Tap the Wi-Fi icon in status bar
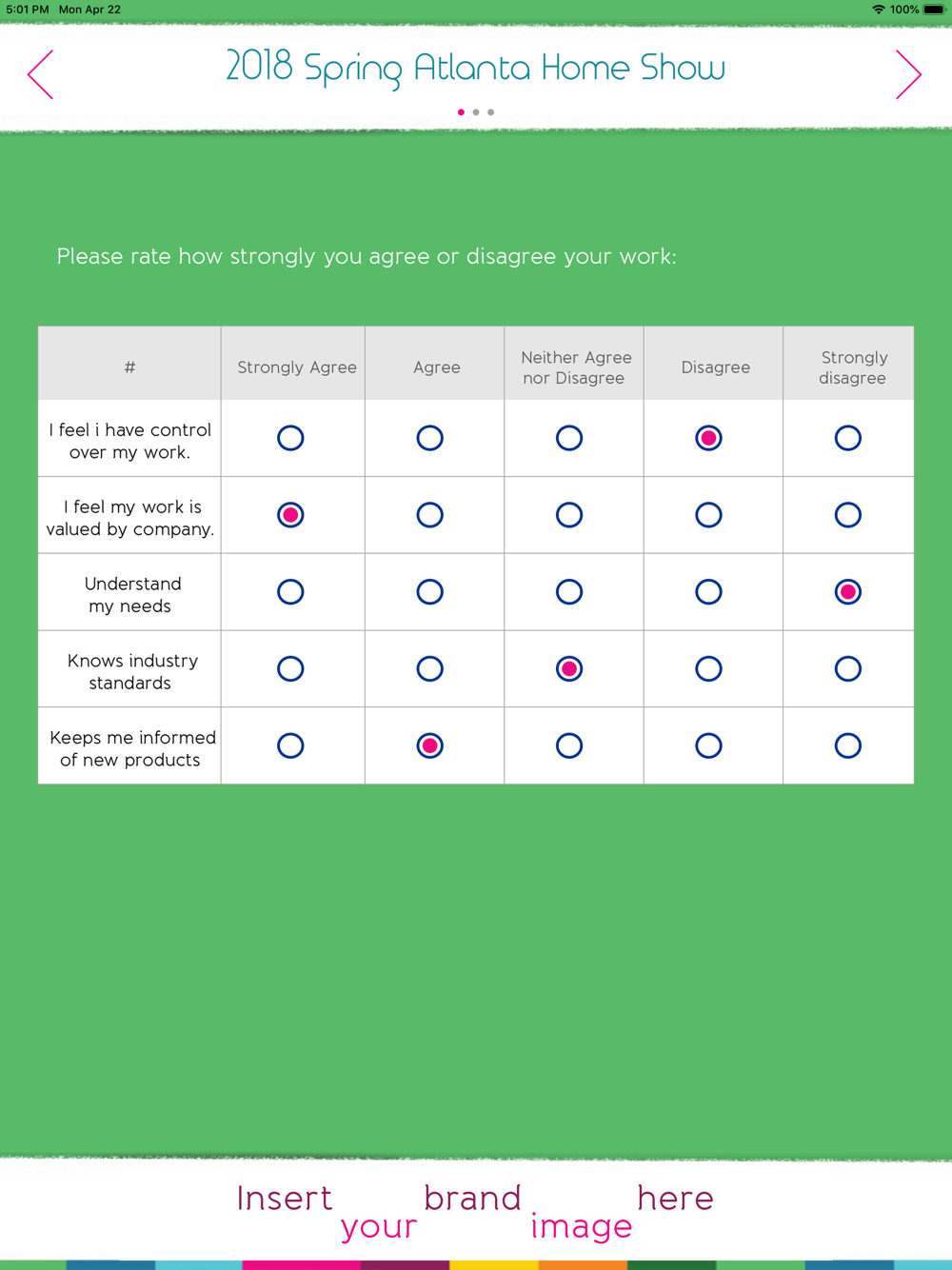 pyautogui.click(x=878, y=10)
